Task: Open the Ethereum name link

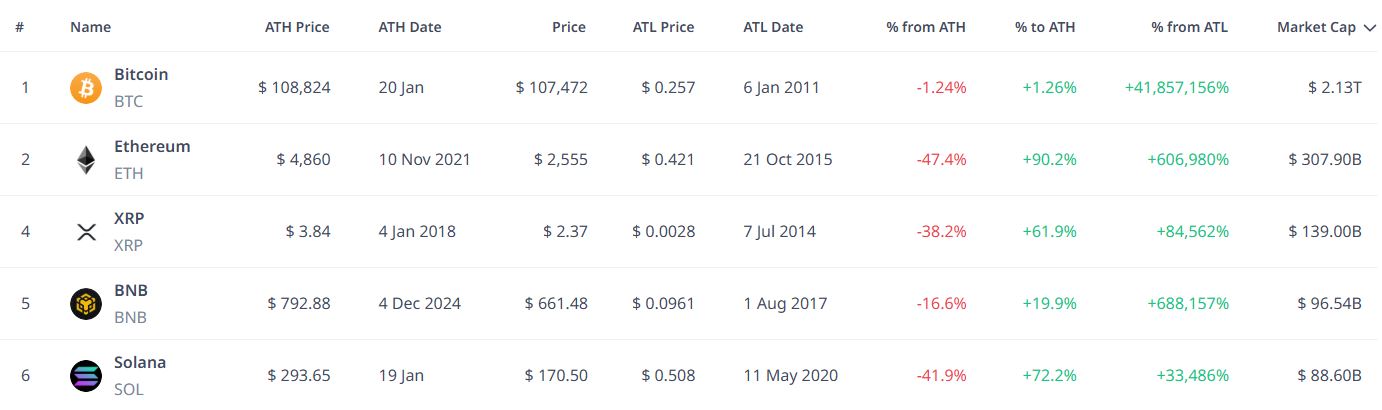Action: pos(152,146)
